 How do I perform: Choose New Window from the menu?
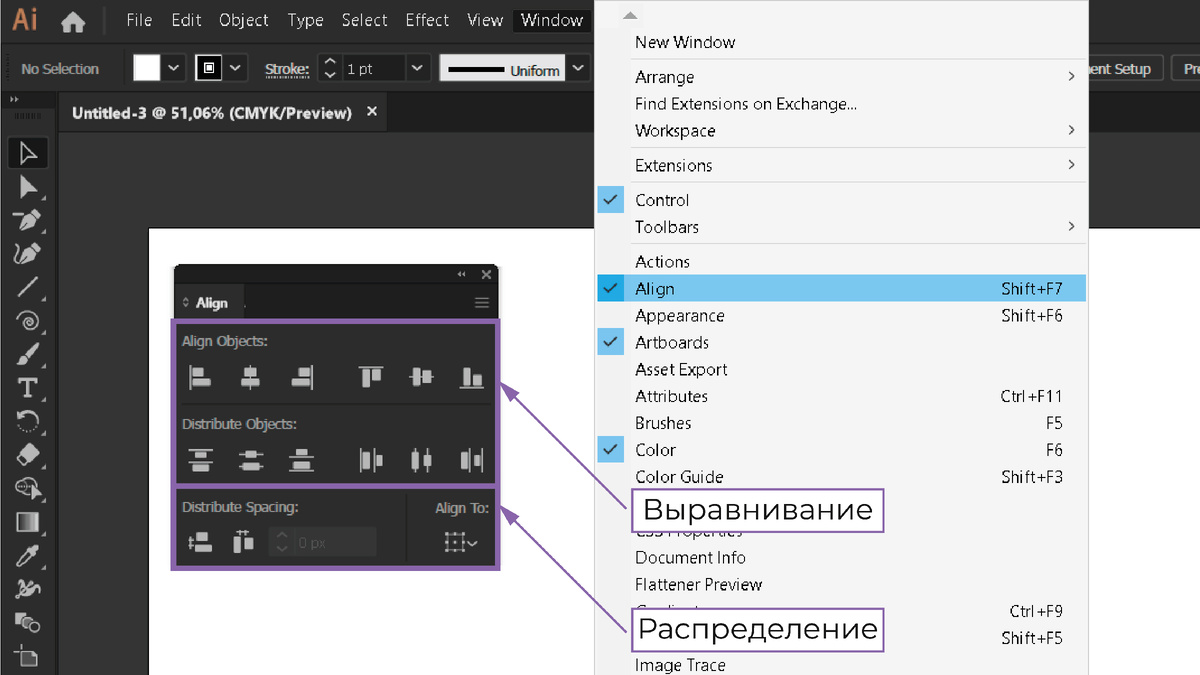[x=684, y=42]
